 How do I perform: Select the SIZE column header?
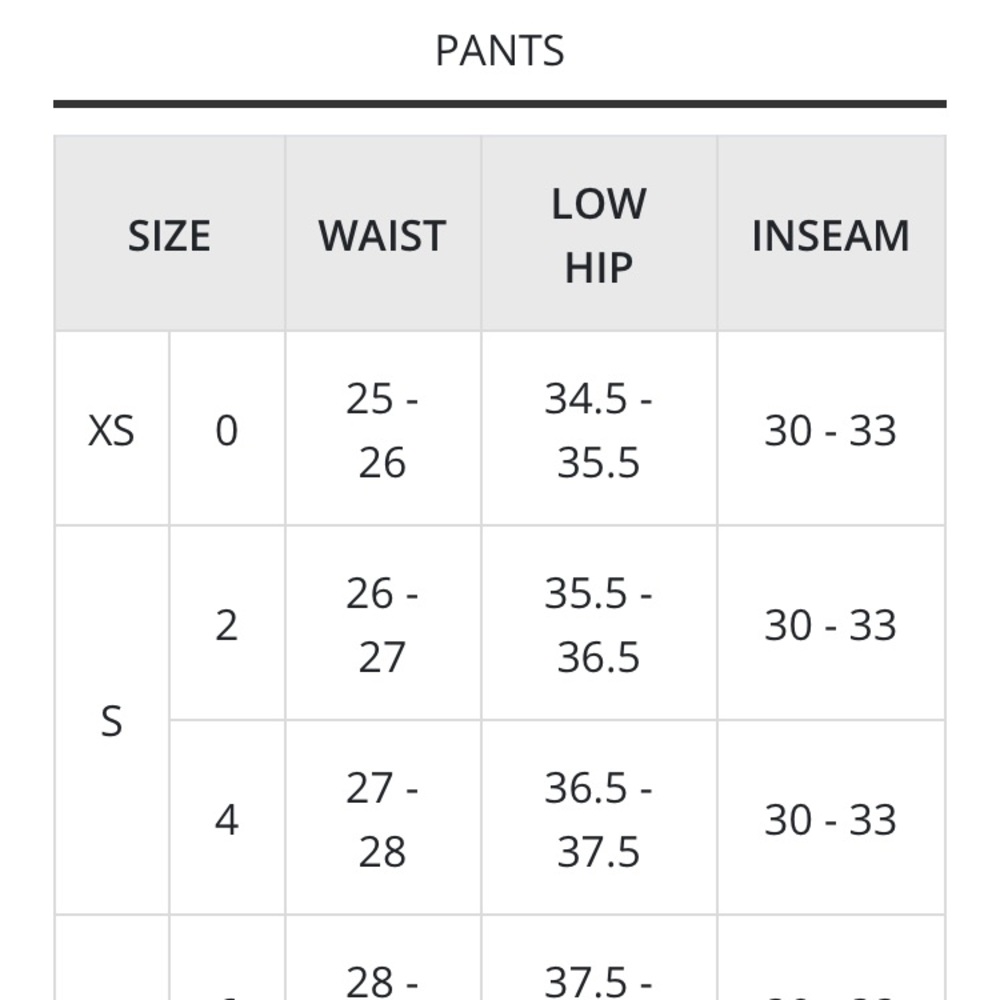click(170, 233)
